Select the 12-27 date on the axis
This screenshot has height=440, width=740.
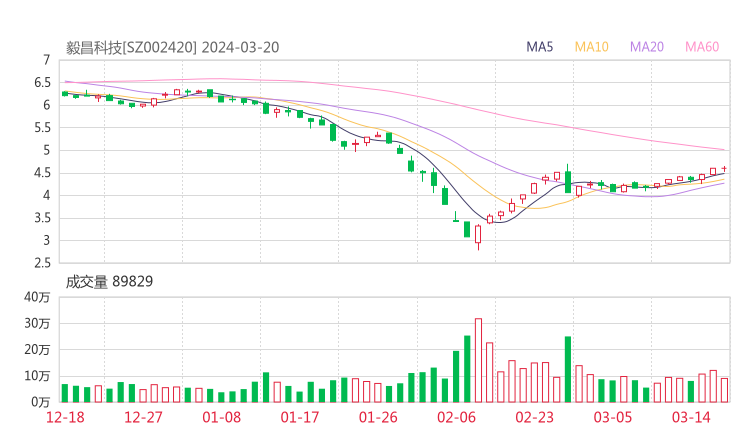(145, 417)
